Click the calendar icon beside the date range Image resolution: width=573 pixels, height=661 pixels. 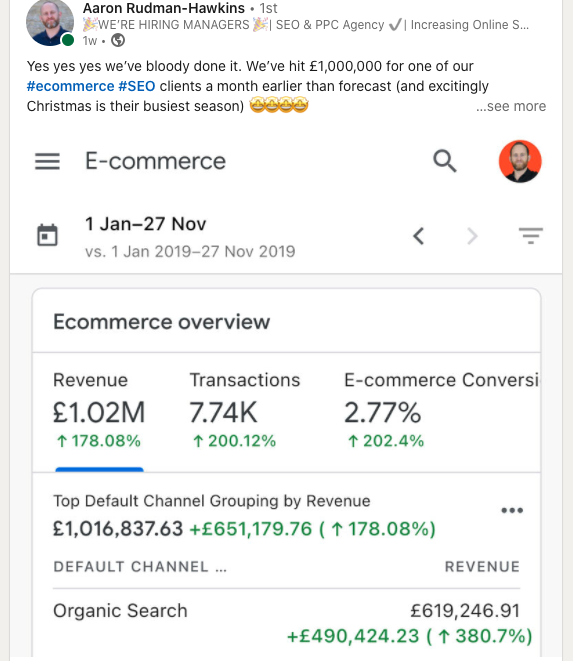pyautogui.click(x=47, y=235)
